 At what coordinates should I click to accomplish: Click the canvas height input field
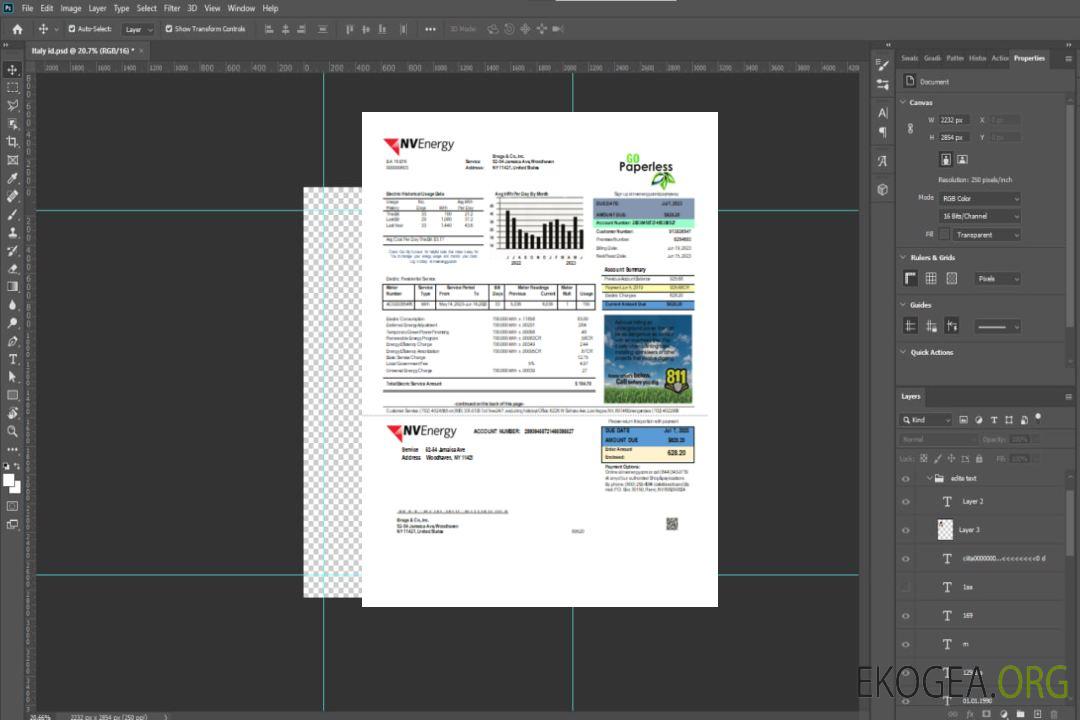(955, 138)
